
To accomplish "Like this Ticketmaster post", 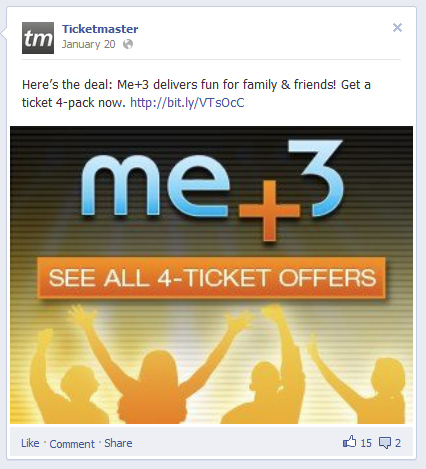I will pos(30,443).
